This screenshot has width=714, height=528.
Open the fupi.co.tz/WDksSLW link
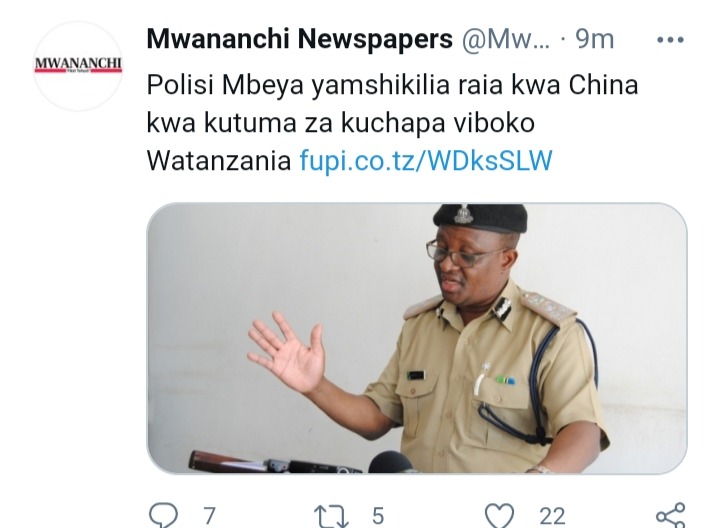point(426,160)
